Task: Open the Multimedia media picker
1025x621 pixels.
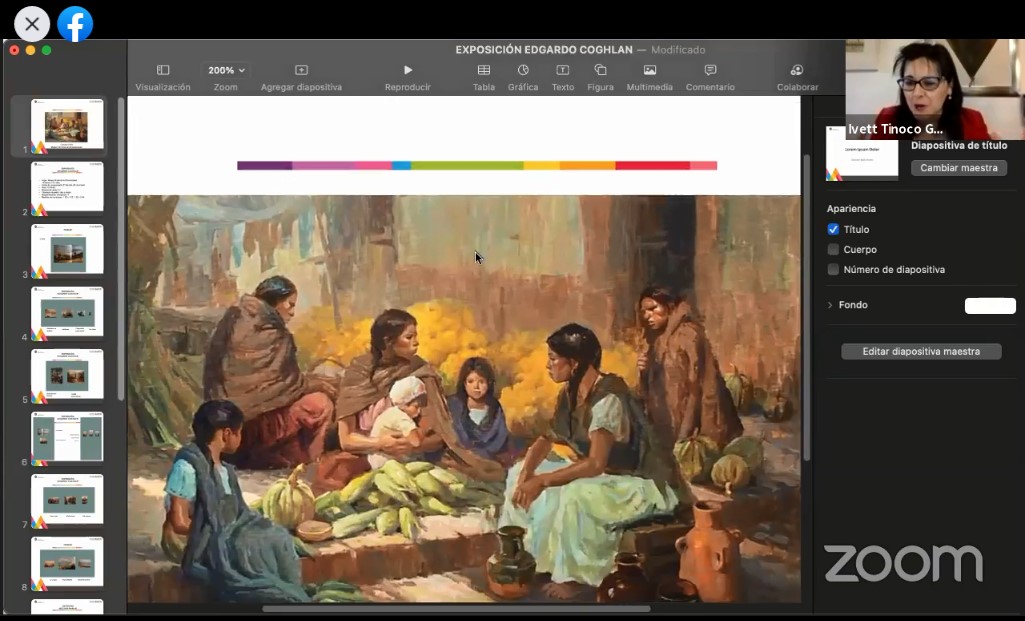Action: click(650, 77)
